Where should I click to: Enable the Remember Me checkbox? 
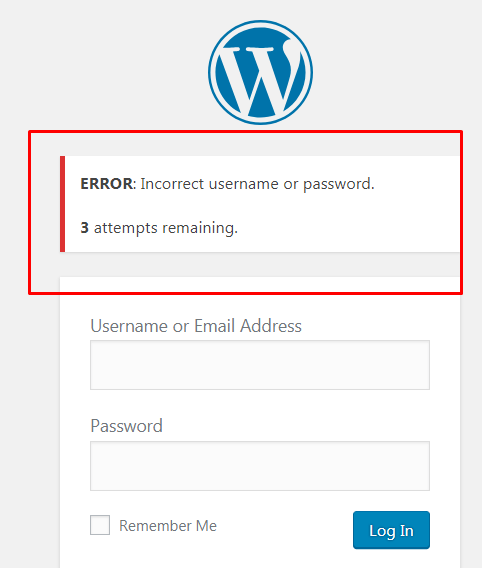(100, 525)
